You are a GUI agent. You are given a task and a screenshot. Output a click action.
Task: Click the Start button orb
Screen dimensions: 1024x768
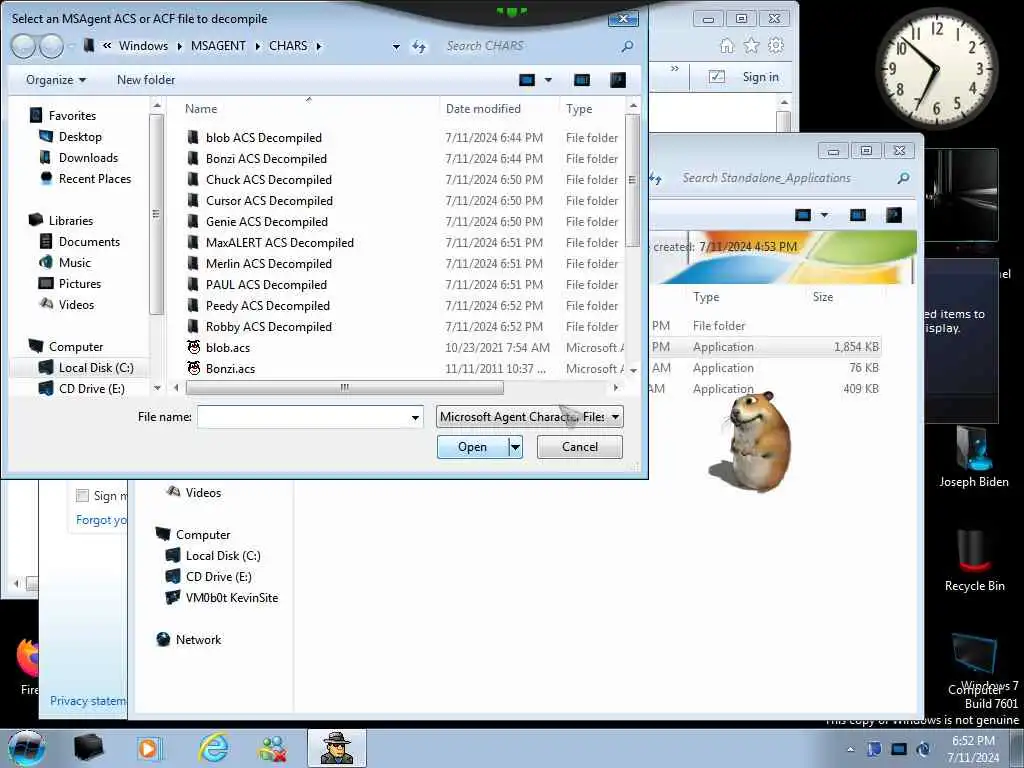tap(27, 748)
